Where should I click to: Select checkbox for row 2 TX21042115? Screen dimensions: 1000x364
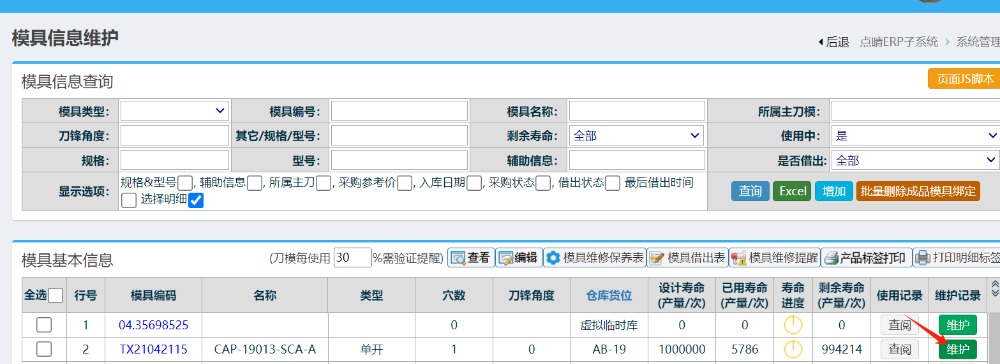click(44, 349)
